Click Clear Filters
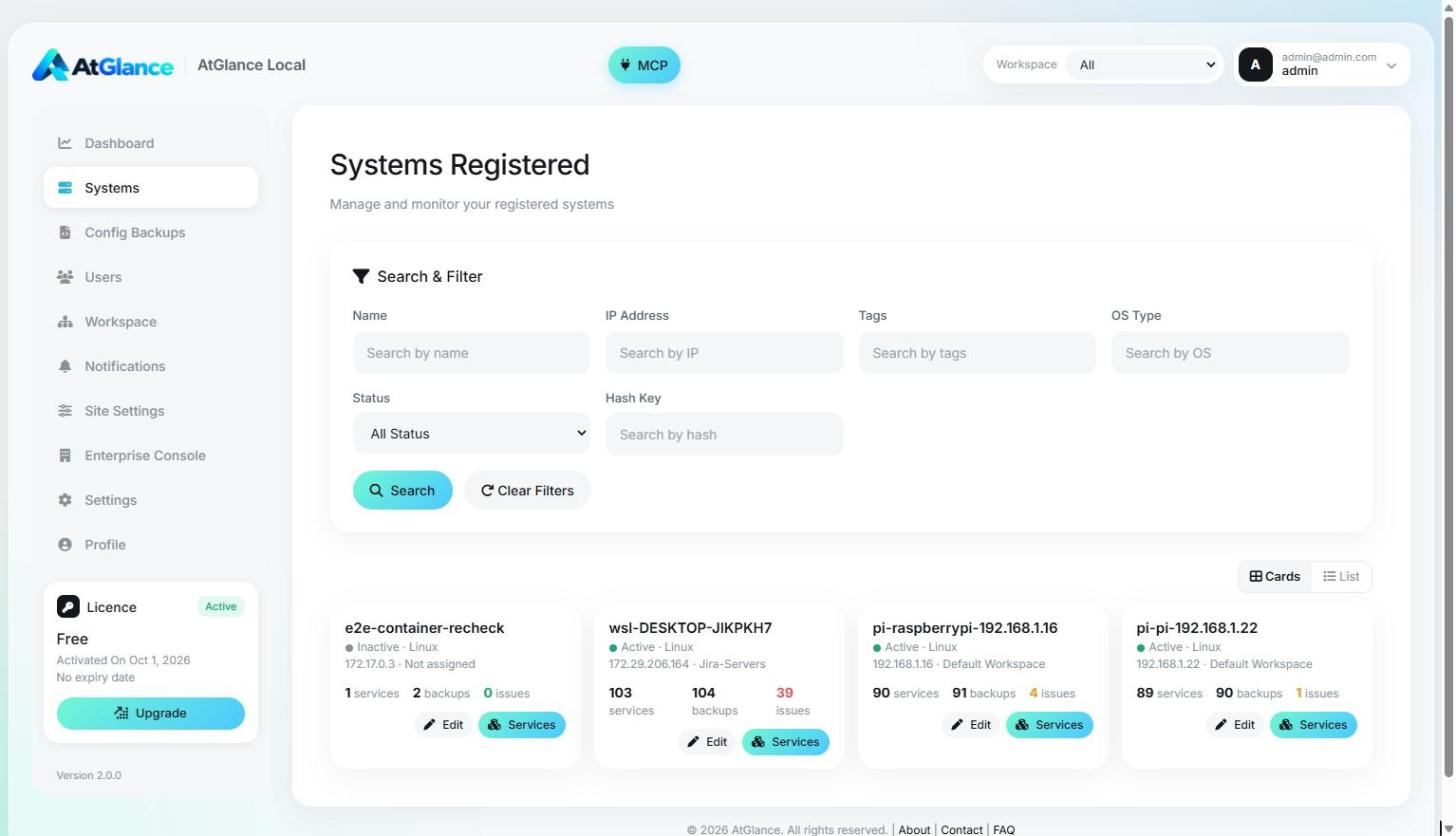The height and width of the screenshot is (836, 1456). [527, 491]
